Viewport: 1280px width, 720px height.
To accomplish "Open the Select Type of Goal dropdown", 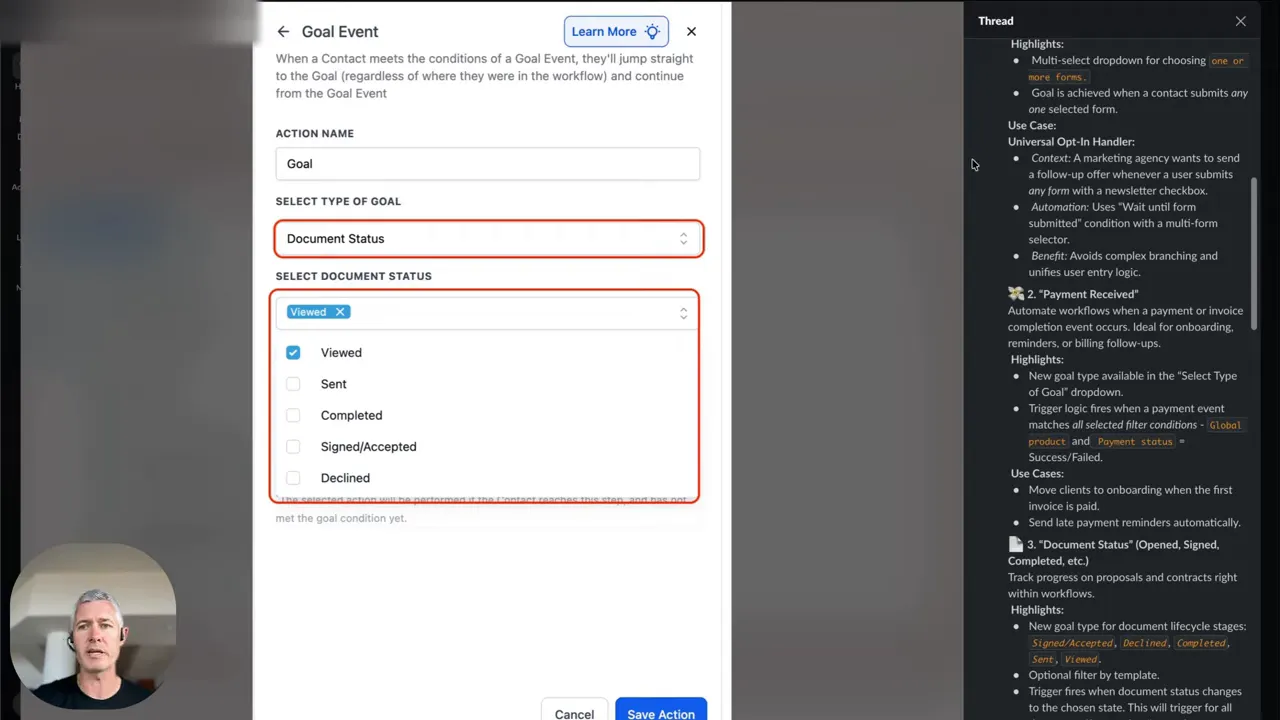I will click(488, 238).
